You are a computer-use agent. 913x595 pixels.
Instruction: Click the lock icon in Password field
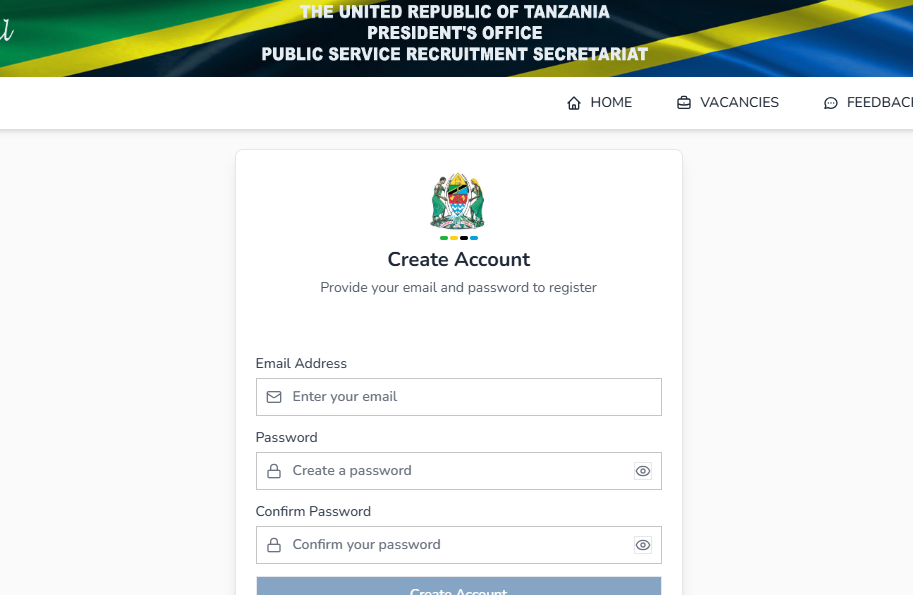tap(274, 471)
